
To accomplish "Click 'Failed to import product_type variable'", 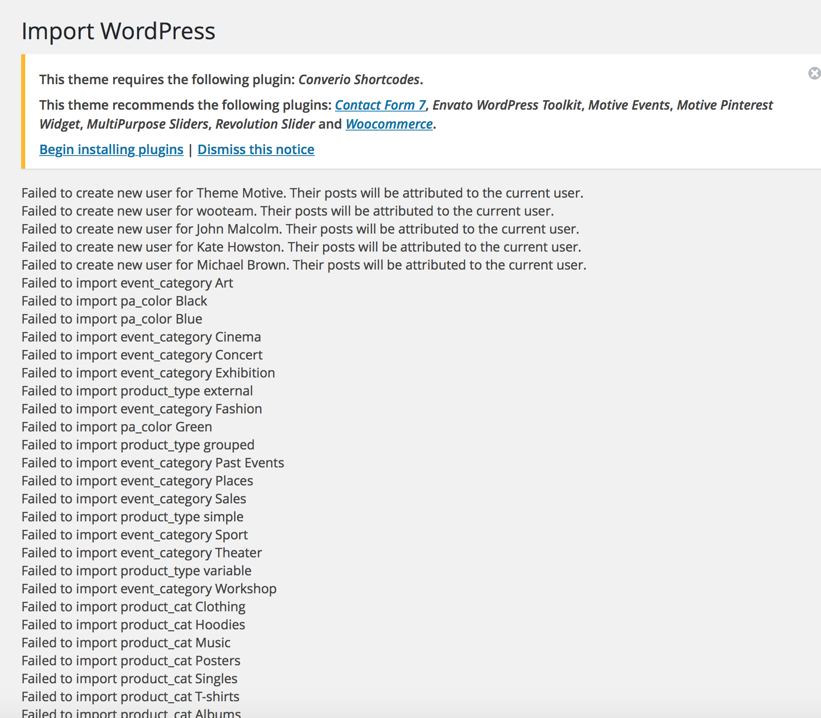I will click(x=136, y=571).
